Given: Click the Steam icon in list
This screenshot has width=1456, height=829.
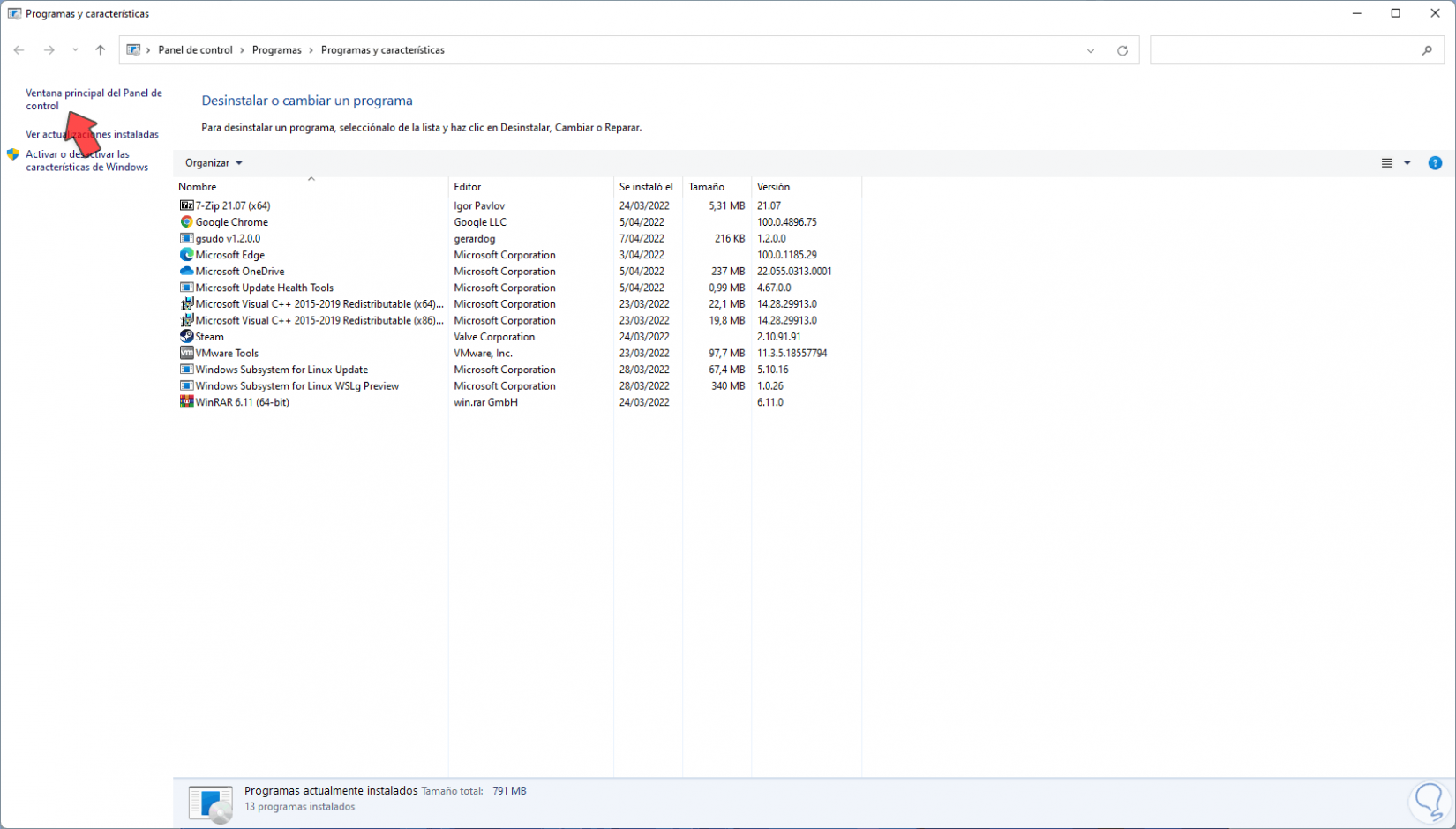Looking at the screenshot, I should pos(186,337).
